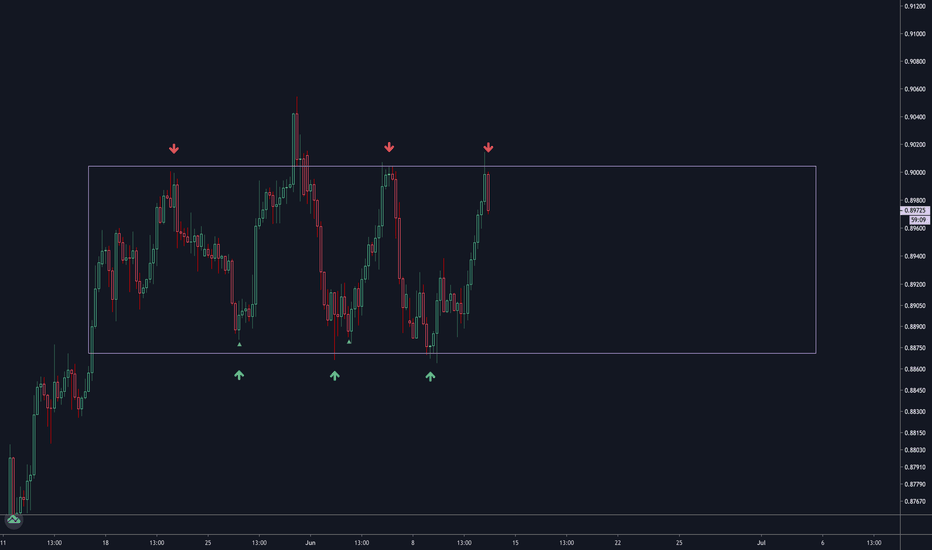
Task: Click the 0.87670 price axis label
Action: pyautogui.click(x=915, y=502)
